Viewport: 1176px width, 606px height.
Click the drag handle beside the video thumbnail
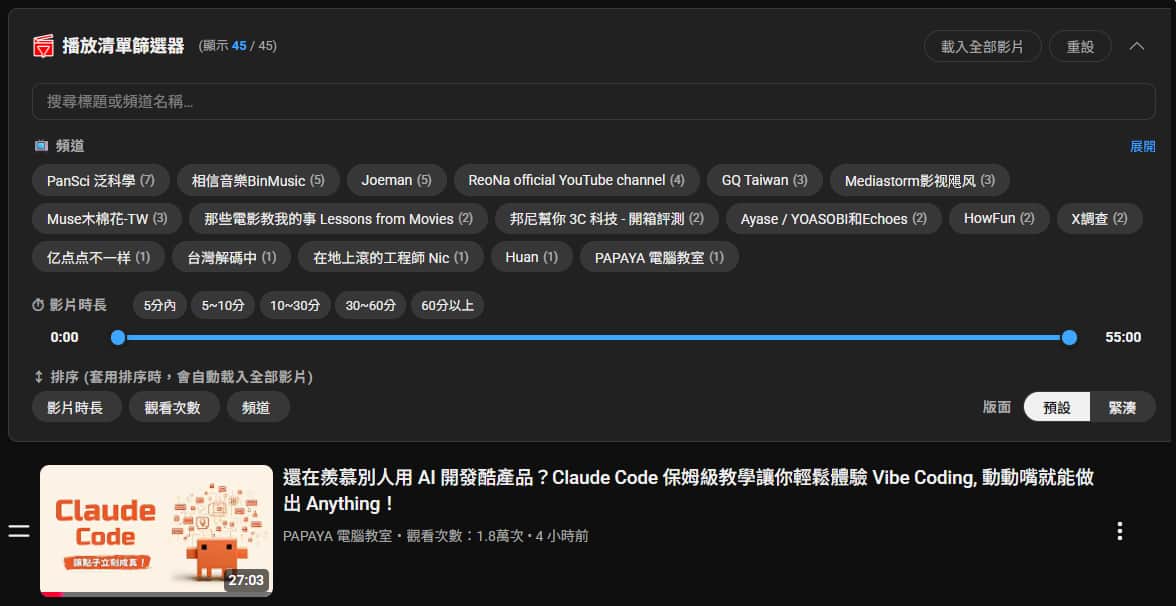click(x=18, y=531)
